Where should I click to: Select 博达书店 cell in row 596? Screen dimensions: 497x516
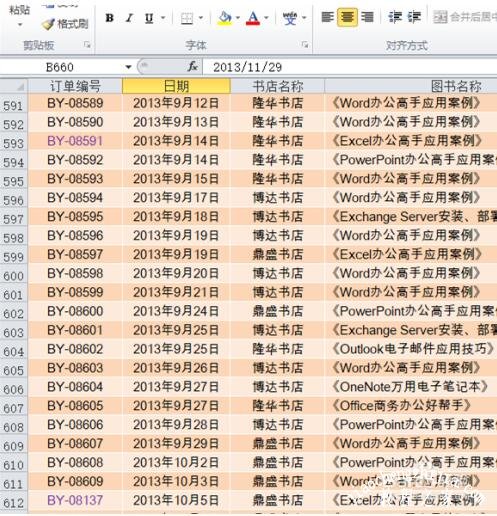pos(277,198)
